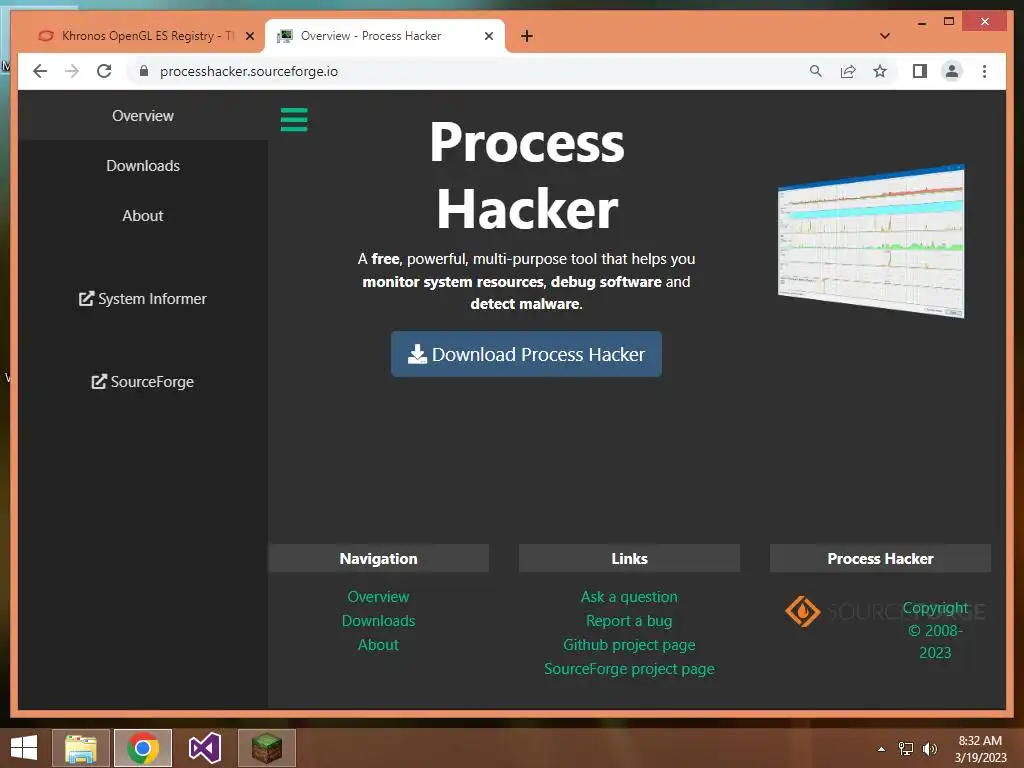This screenshot has height=768, width=1024.
Task: Open the browser side panel icon
Action: [920, 71]
